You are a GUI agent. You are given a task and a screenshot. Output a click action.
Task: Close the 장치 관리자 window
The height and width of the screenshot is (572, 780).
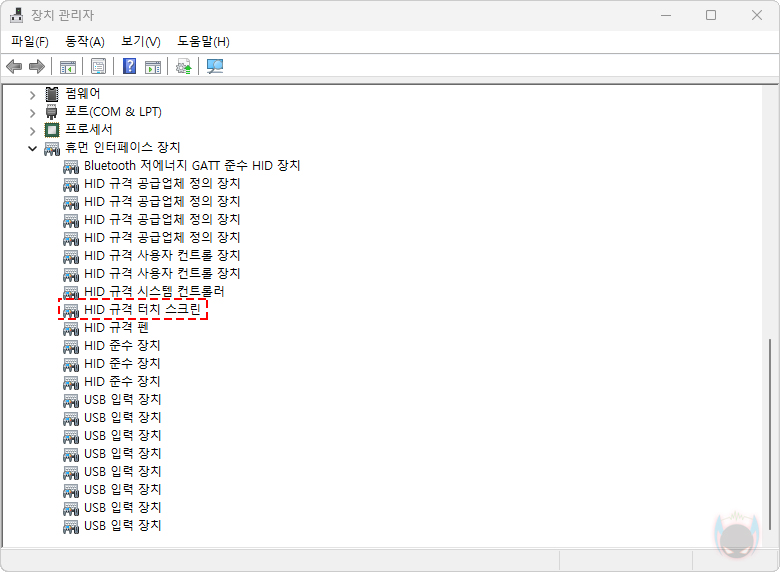click(x=757, y=15)
